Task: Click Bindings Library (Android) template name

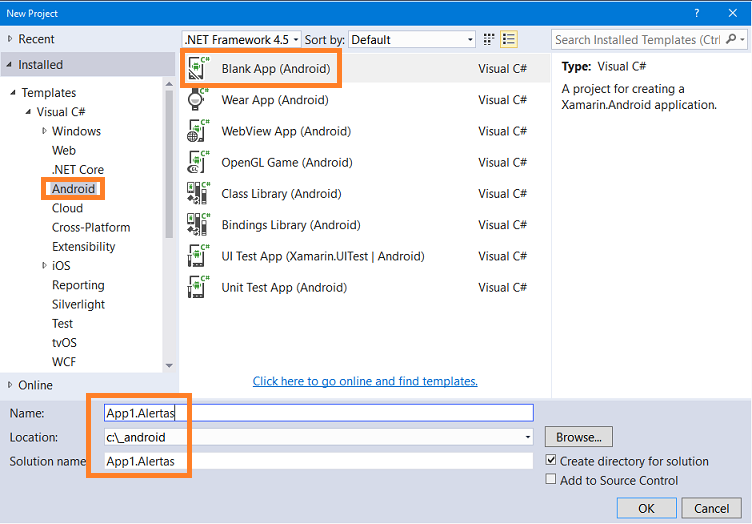Action: [x=291, y=225]
